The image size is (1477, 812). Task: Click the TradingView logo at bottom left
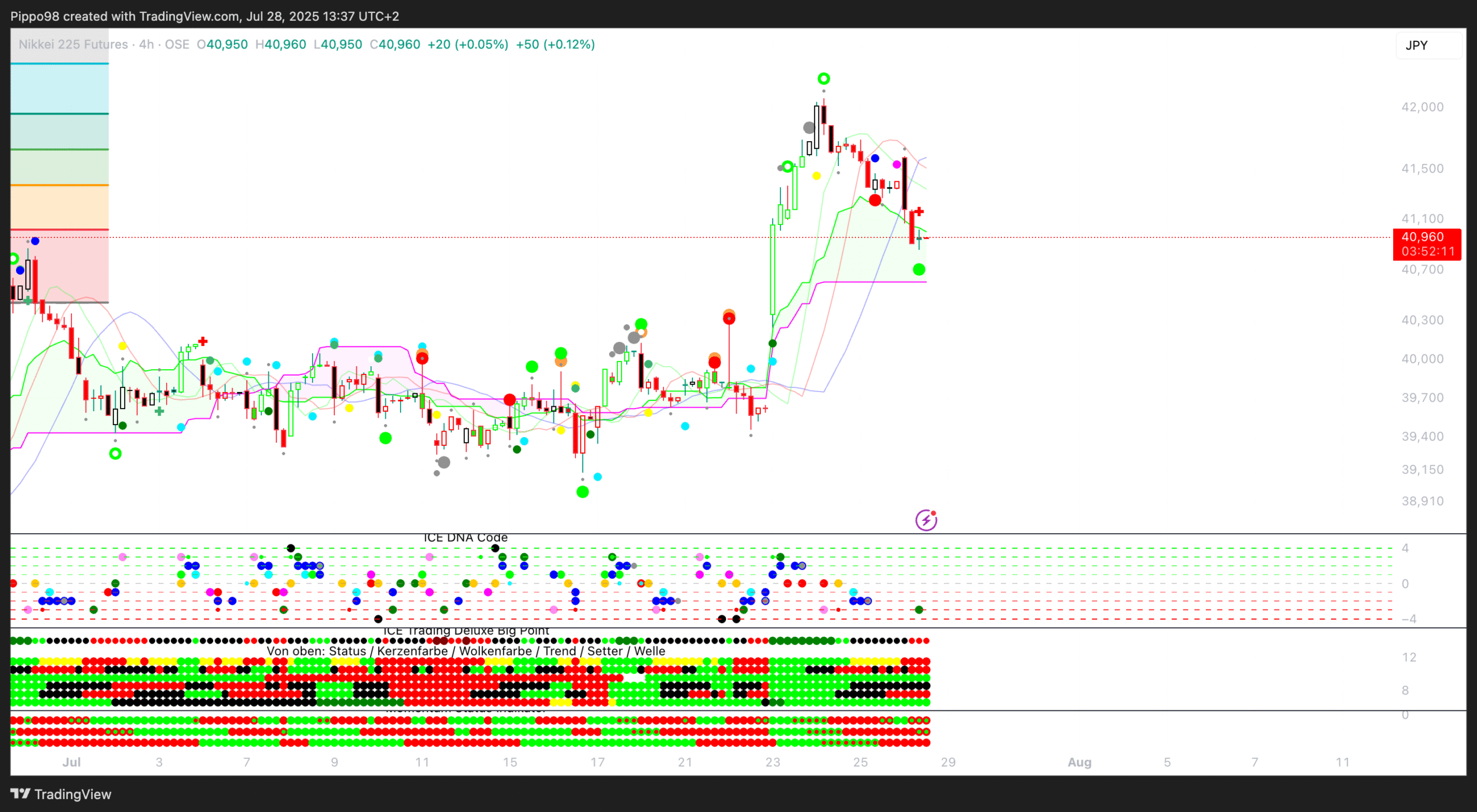click(61, 794)
